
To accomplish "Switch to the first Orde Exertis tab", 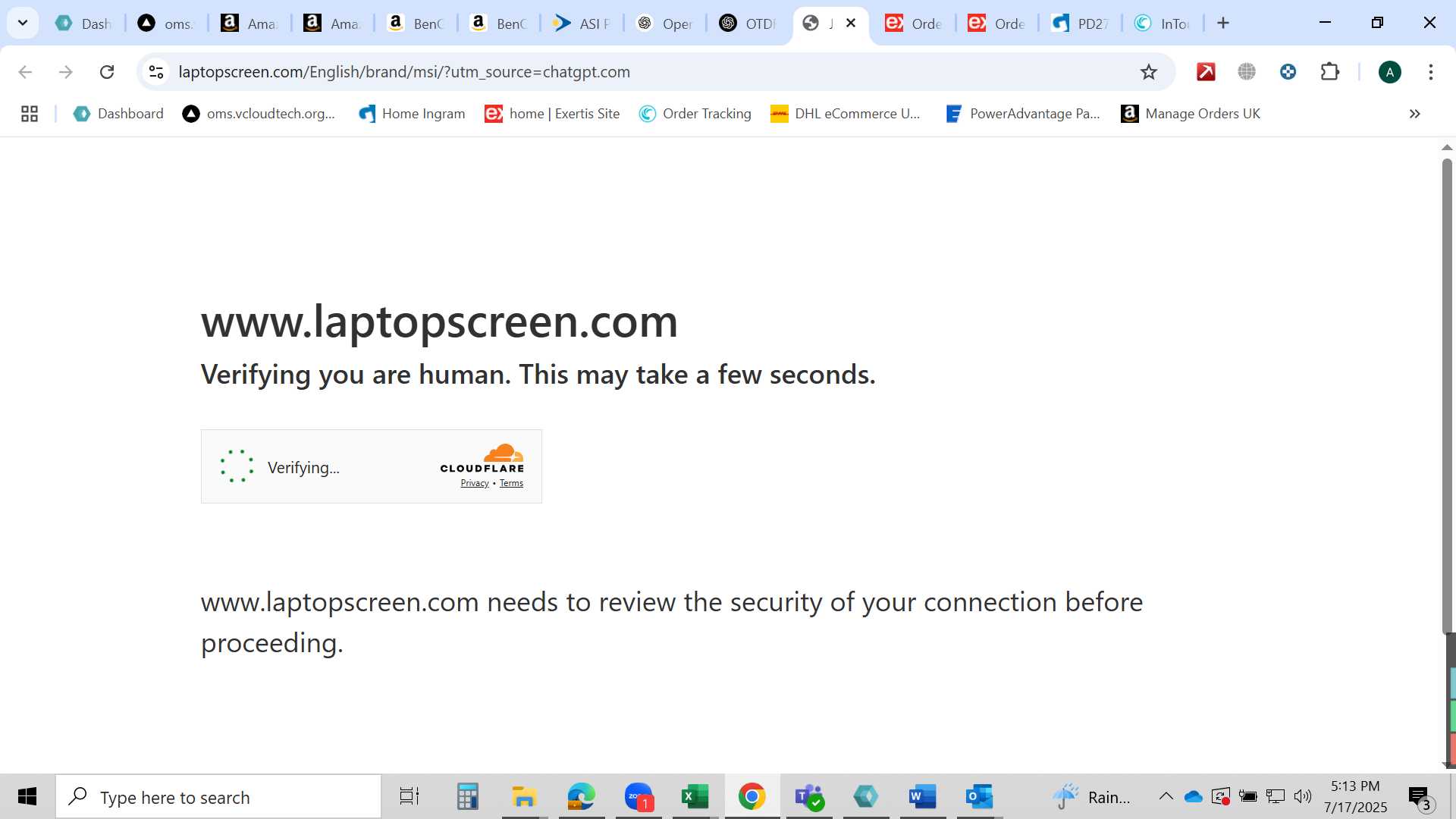I will [914, 24].
